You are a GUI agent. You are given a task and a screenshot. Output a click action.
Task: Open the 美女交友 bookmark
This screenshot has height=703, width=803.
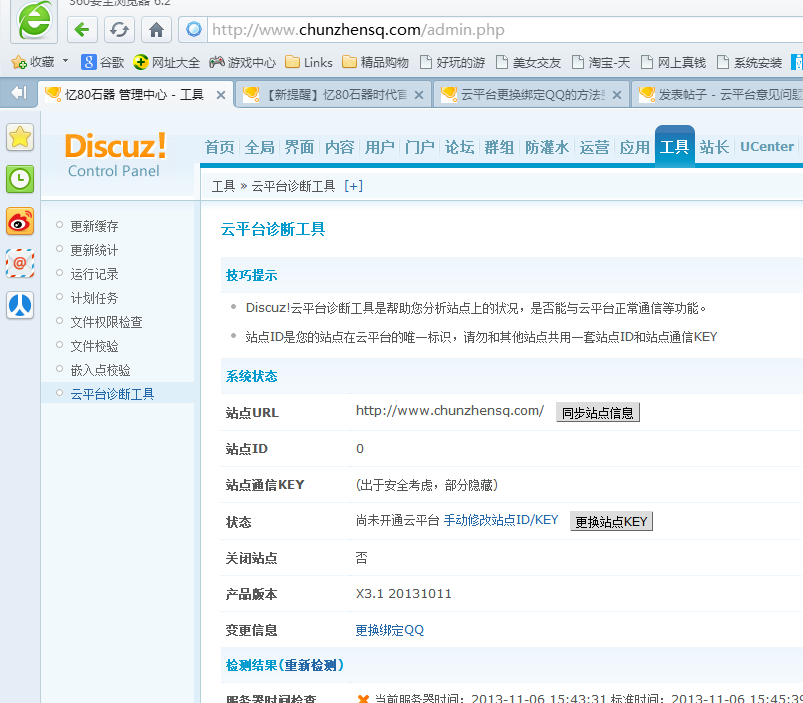click(x=529, y=62)
